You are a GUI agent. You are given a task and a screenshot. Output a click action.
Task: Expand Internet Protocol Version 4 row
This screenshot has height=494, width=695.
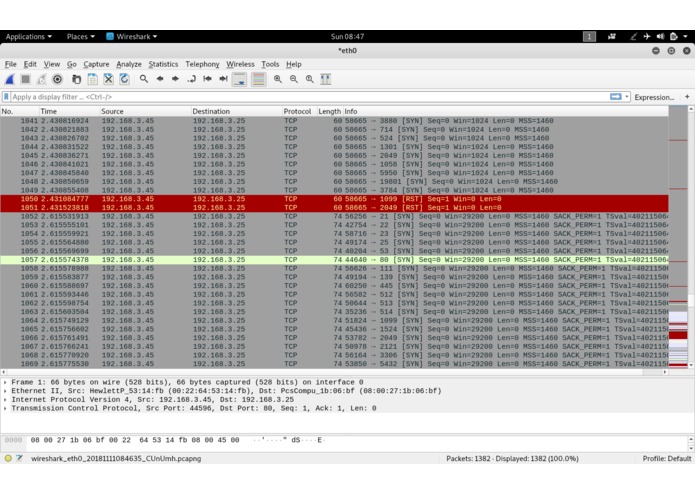tap(5, 399)
